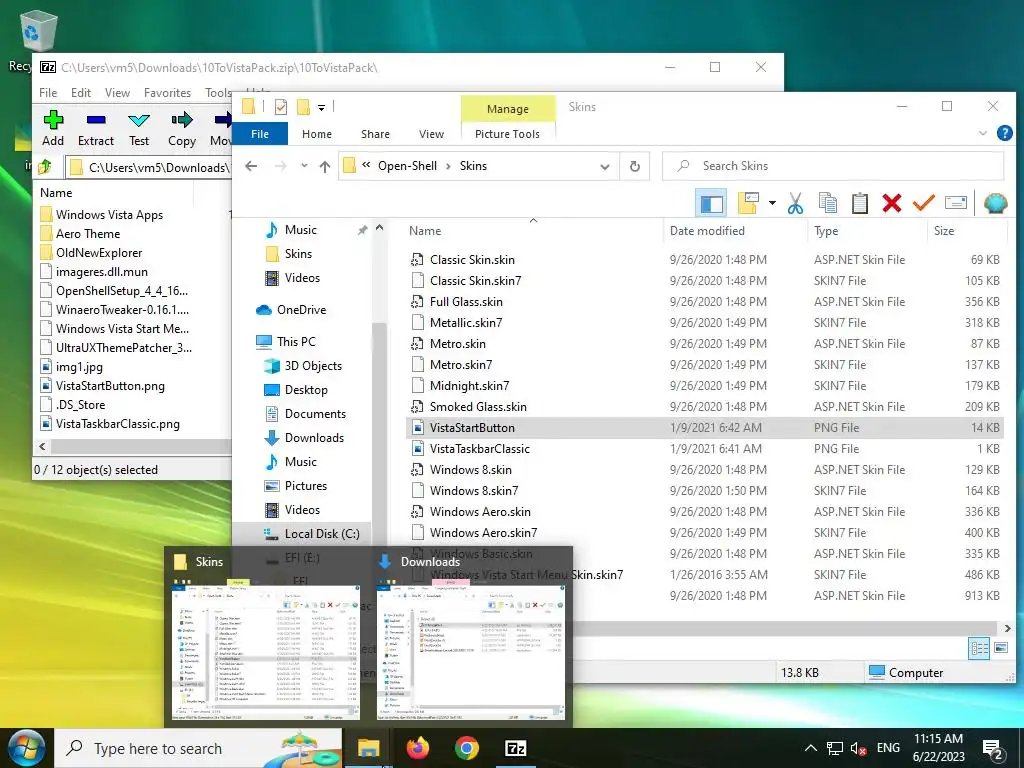
Task: Select the Midnight.skin7 file
Action: (x=470, y=386)
